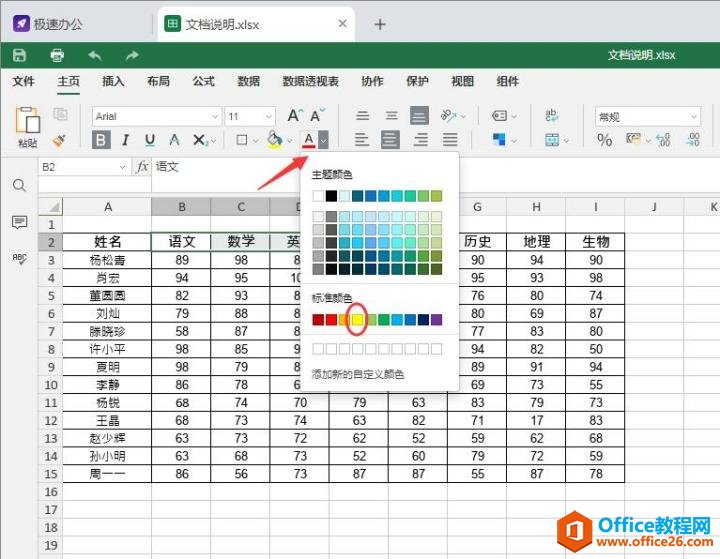Redo the last action

[x=132, y=55]
